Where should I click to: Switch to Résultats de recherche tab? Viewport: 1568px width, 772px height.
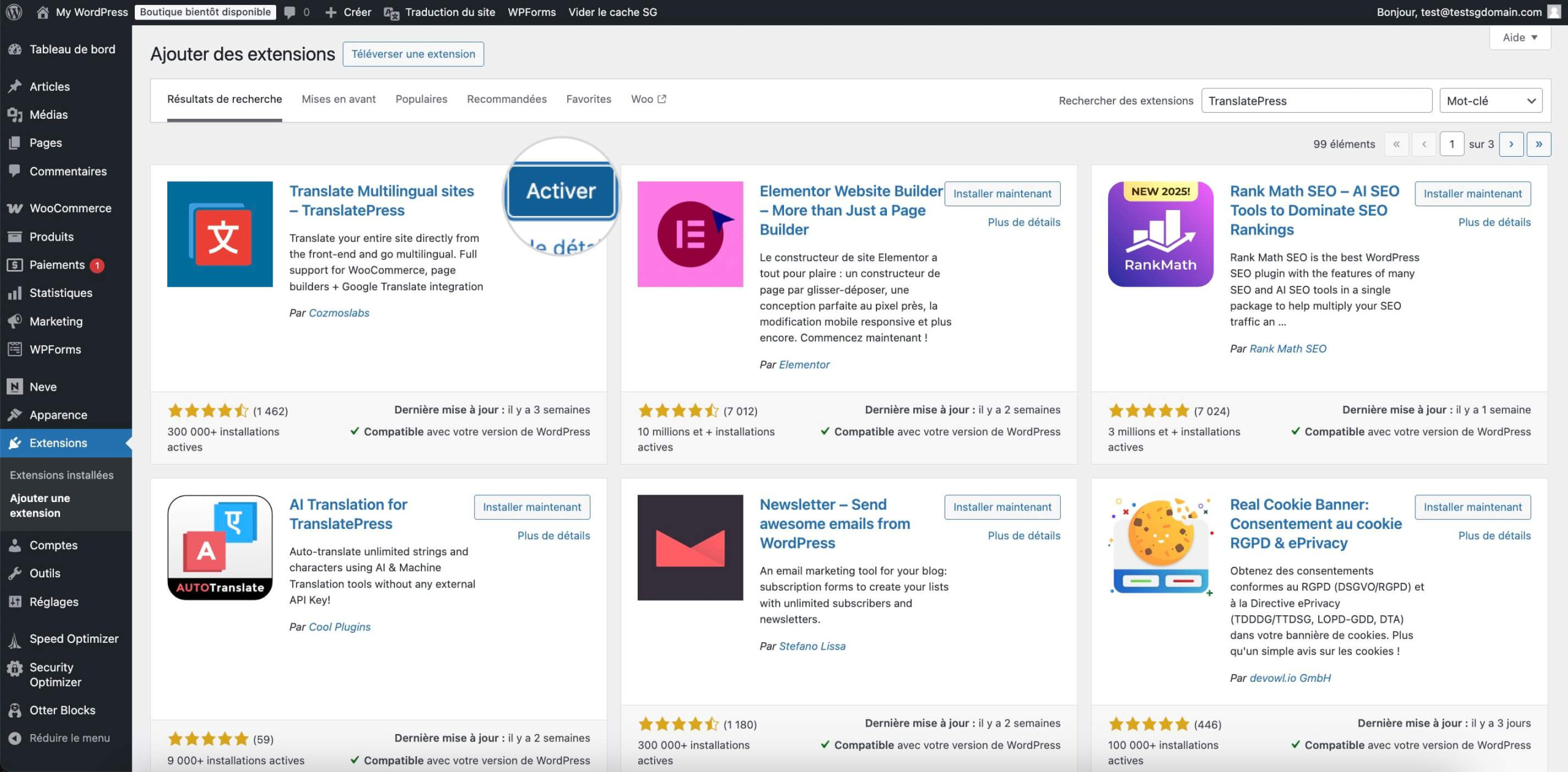(224, 99)
